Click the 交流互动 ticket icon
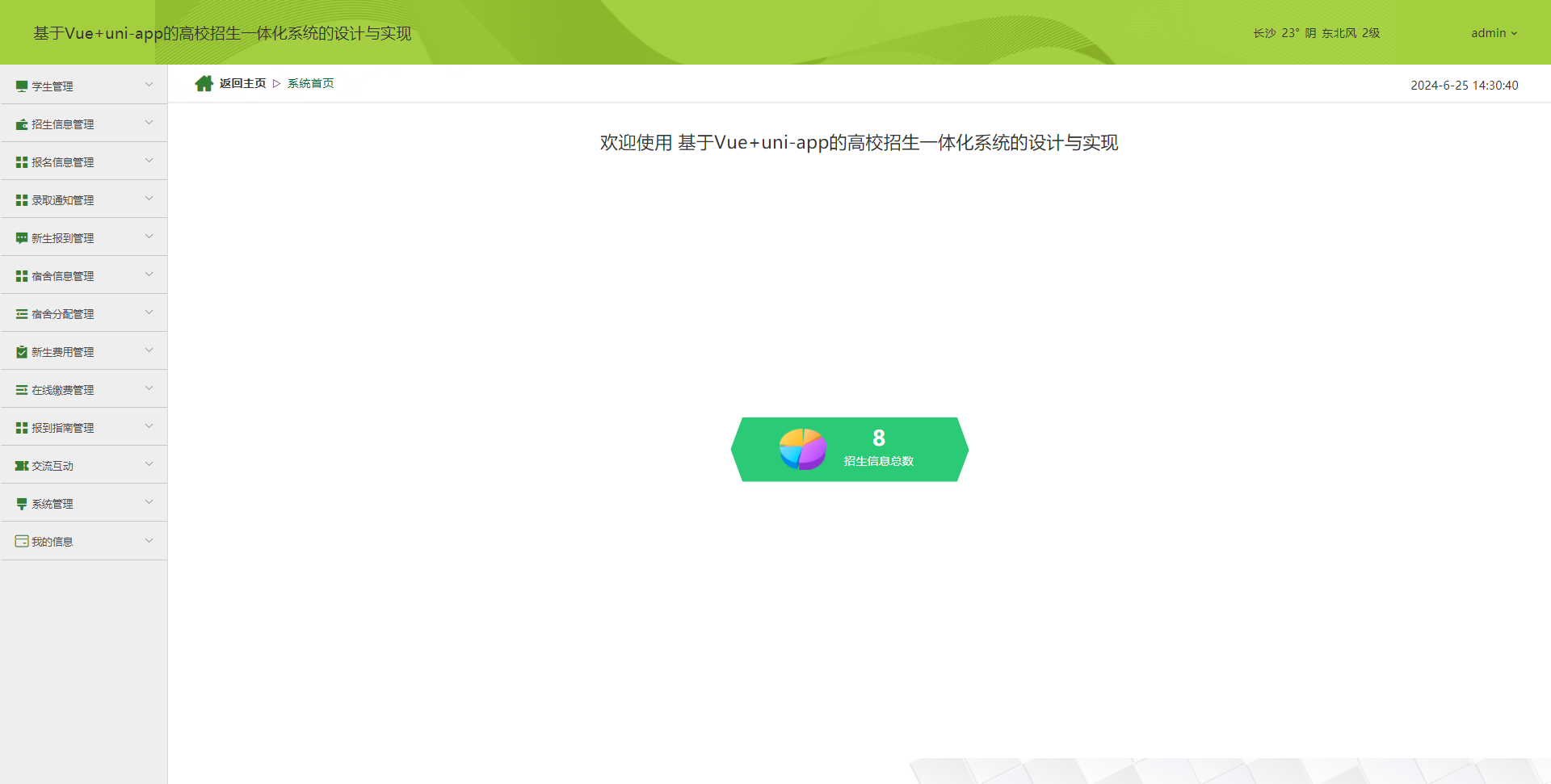 (x=22, y=465)
